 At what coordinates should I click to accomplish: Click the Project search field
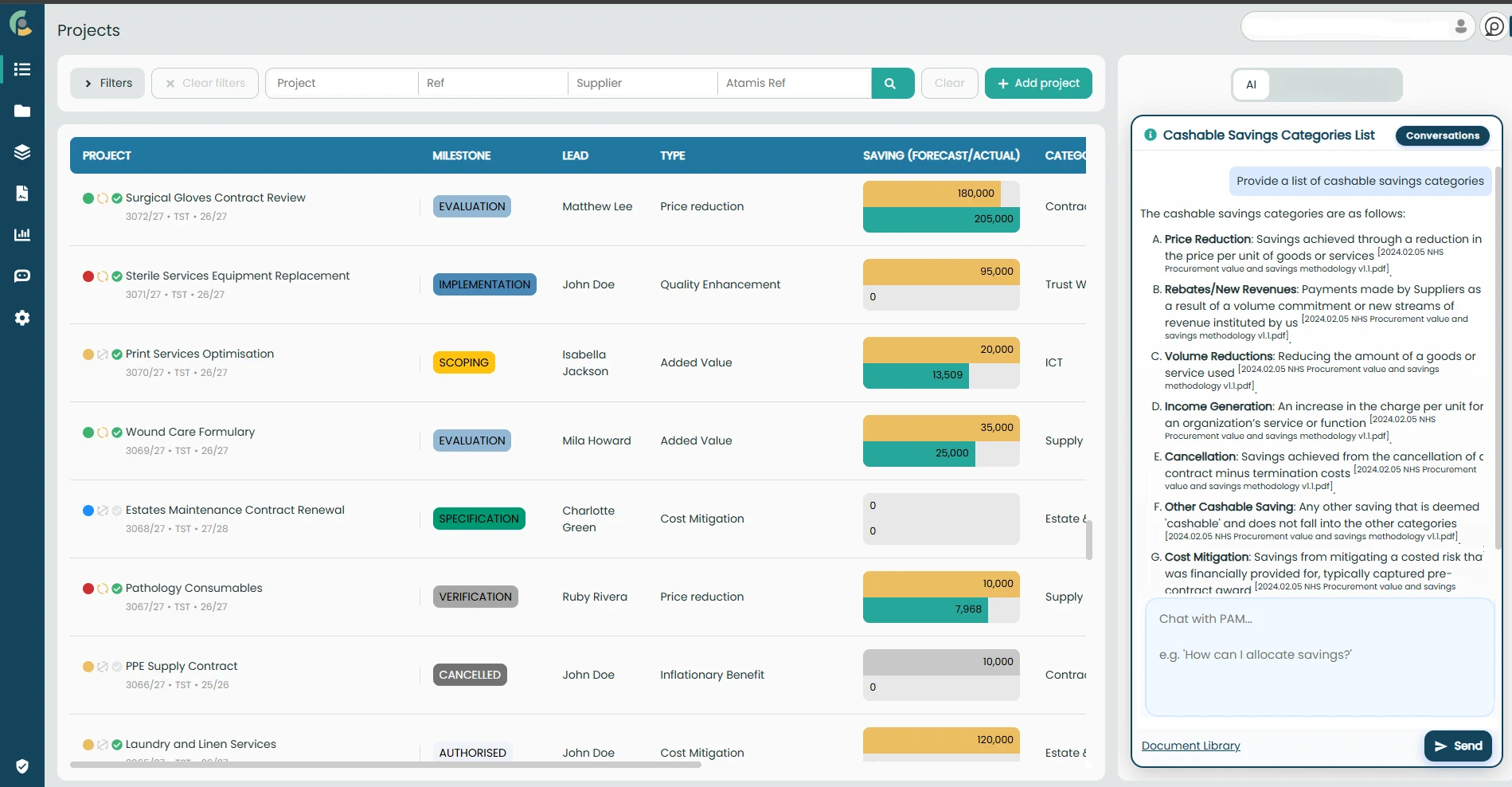point(342,83)
